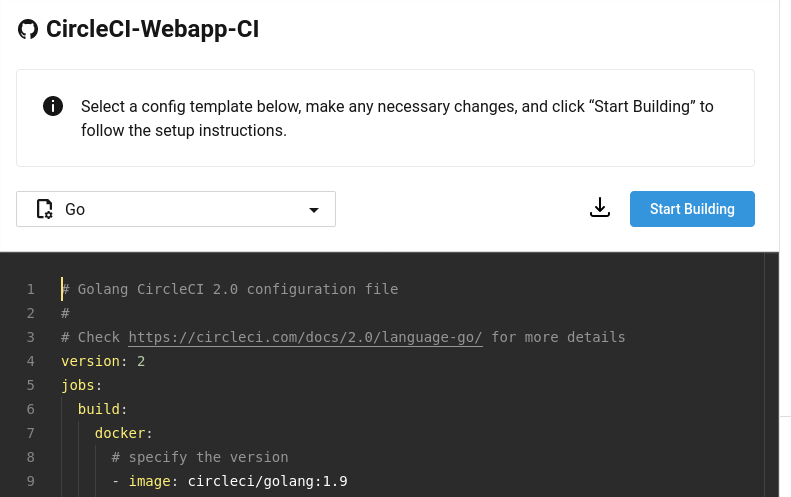The width and height of the screenshot is (791, 497).
Task: Click the GitHub logo icon beside project name
Action: click(x=28, y=29)
